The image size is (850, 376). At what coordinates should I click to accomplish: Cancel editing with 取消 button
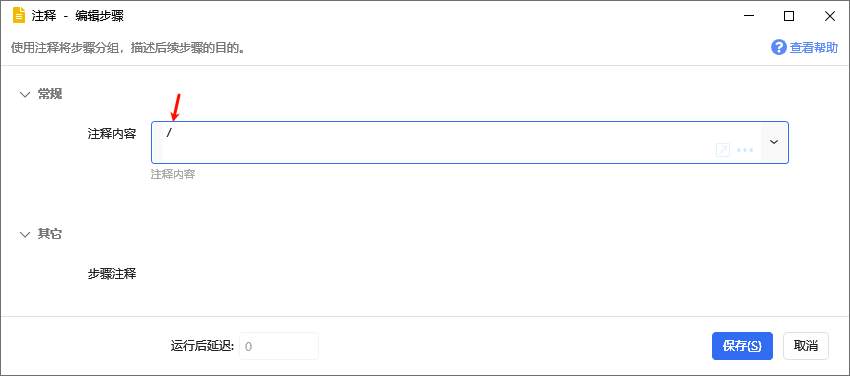(x=806, y=346)
